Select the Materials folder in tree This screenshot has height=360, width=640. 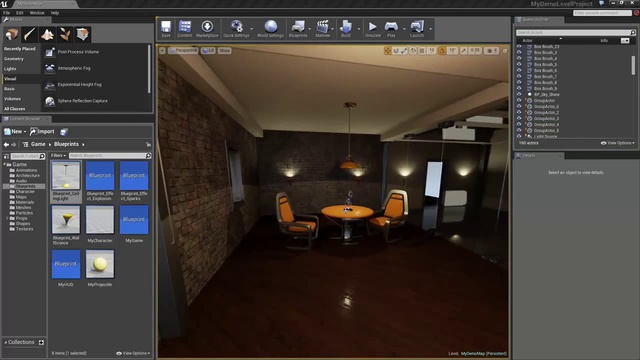pos(24,202)
